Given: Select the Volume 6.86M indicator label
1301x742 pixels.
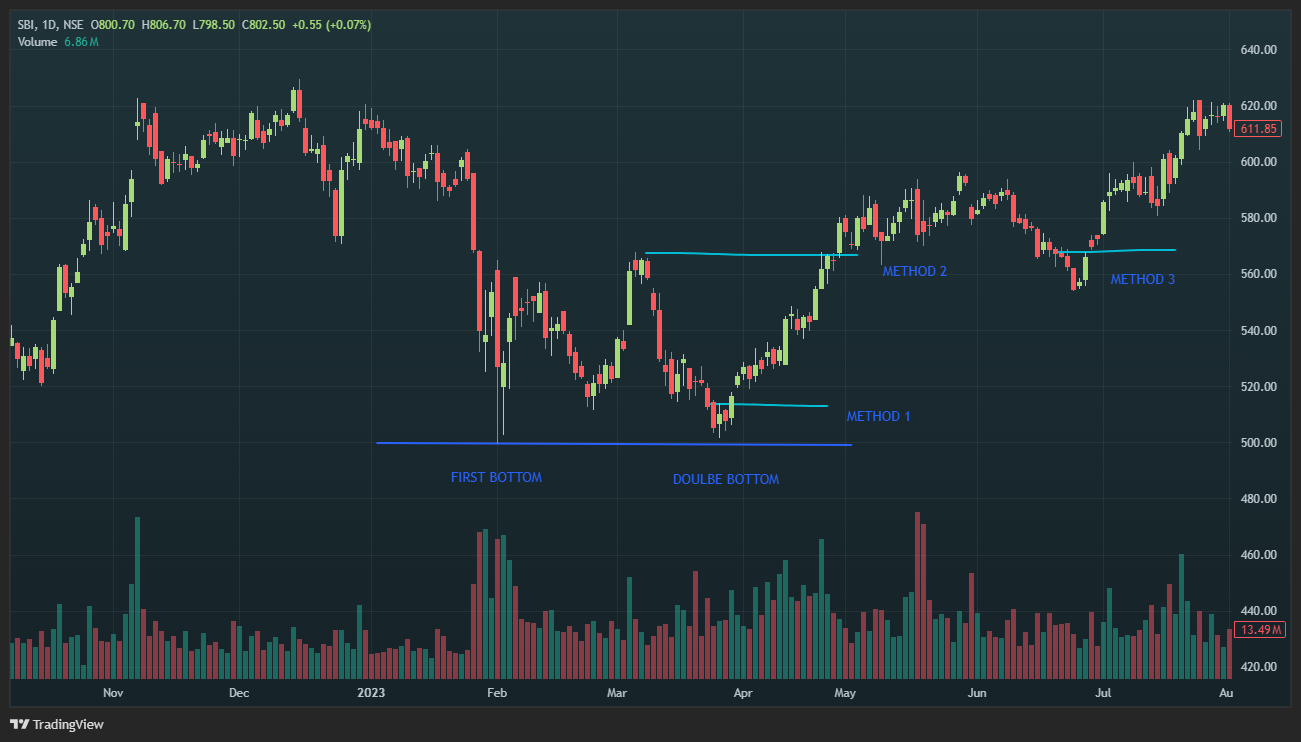Looking at the screenshot, I should click(56, 42).
